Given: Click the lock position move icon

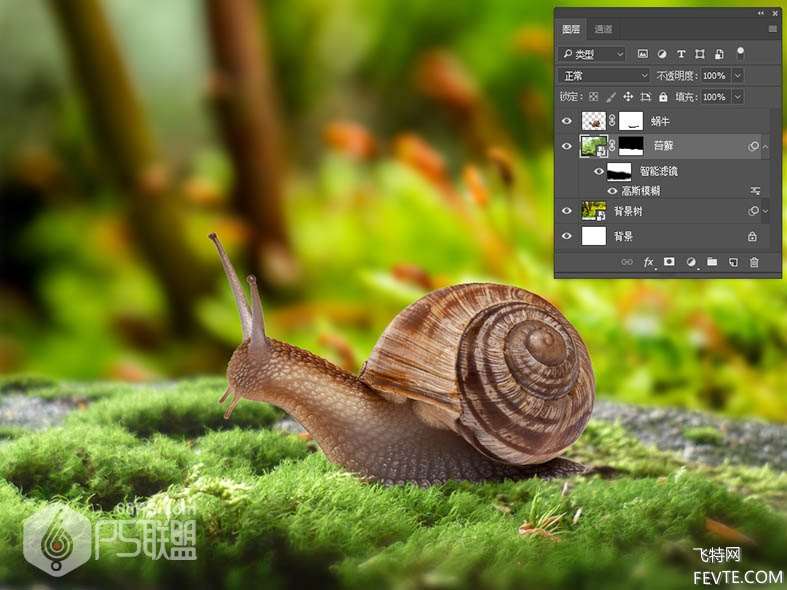Looking at the screenshot, I should (x=628, y=97).
